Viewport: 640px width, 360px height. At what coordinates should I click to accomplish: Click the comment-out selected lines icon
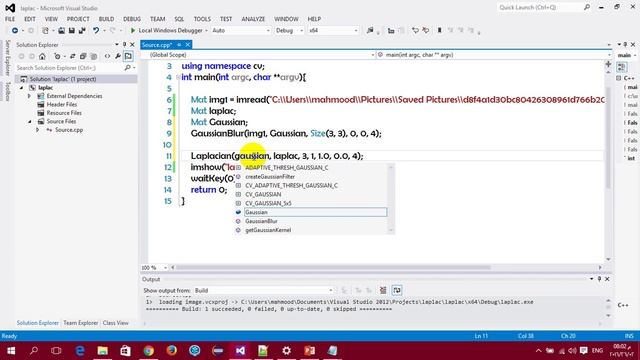[415, 31]
